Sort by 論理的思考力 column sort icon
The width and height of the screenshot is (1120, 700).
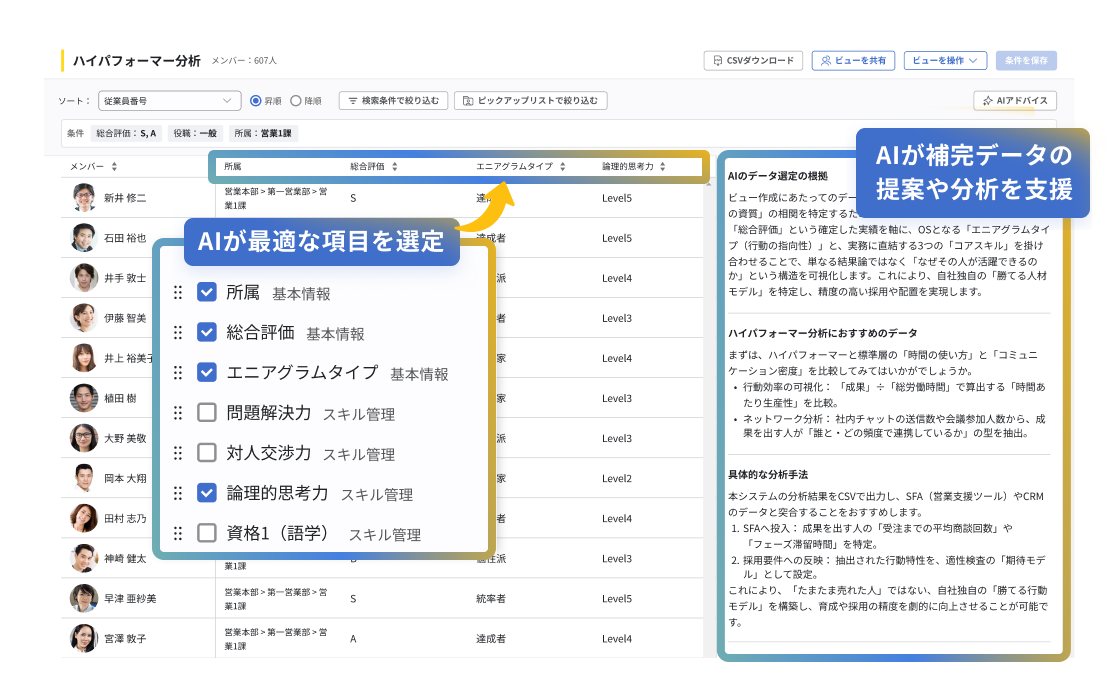coord(663,167)
